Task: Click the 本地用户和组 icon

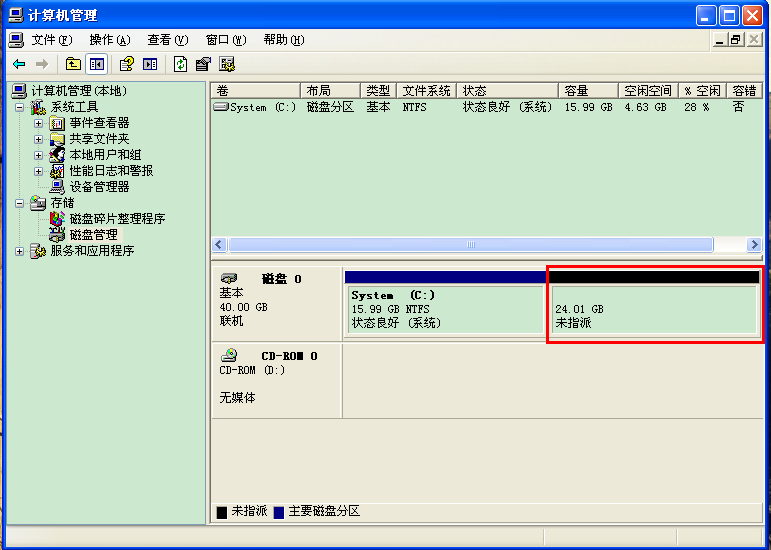Action: [x=57, y=155]
